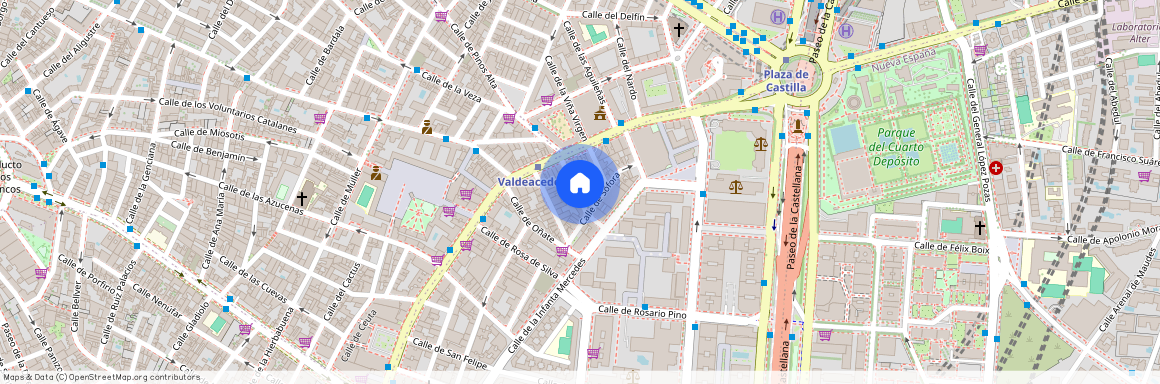Select the lower courthouse scales icon
Viewport: 1160px width, 384px height.
[x=735, y=186]
